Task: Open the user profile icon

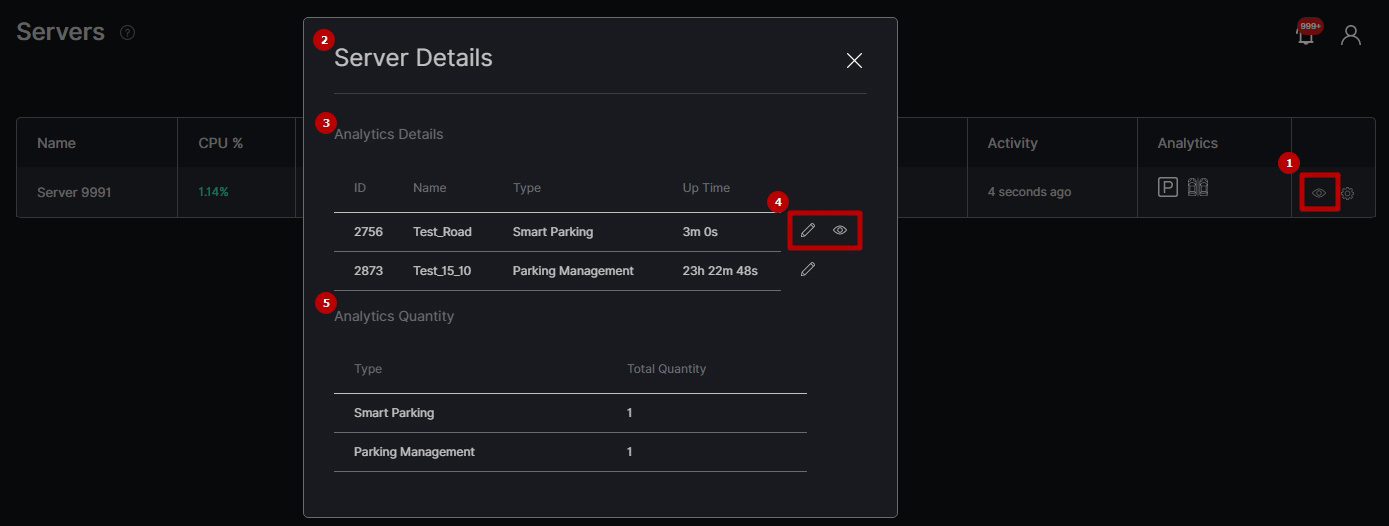Action: pyautogui.click(x=1351, y=35)
